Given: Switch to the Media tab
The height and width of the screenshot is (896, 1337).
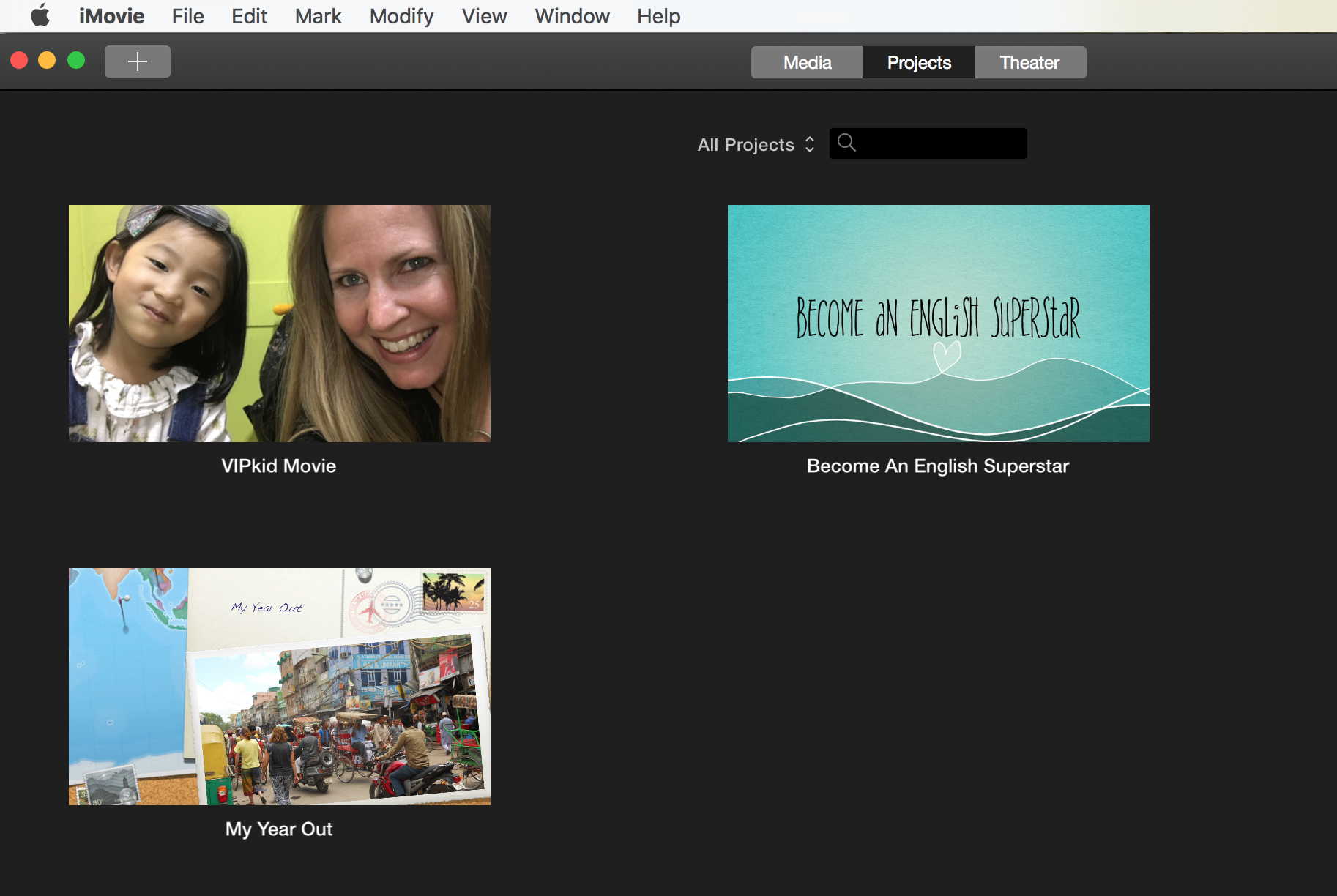Looking at the screenshot, I should pos(807,63).
